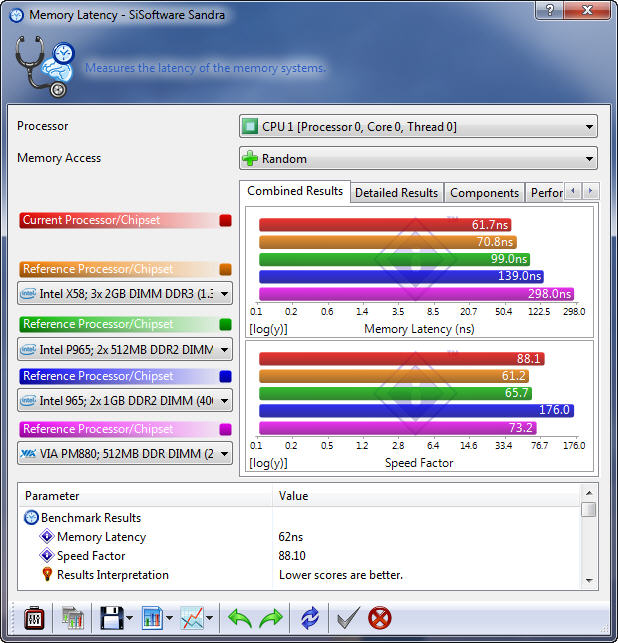Open the partially hidden Perfor tab
This screenshot has height=643, width=618.
[x=546, y=193]
